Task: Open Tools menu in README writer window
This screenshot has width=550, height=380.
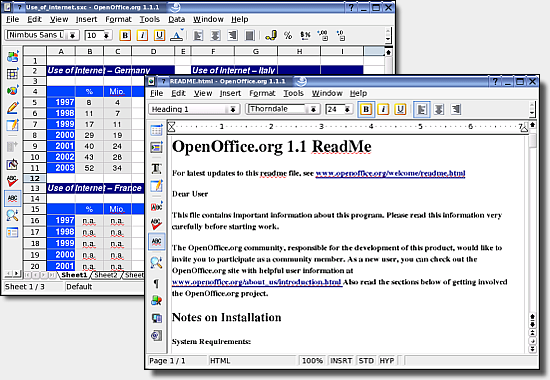Action: tap(293, 93)
